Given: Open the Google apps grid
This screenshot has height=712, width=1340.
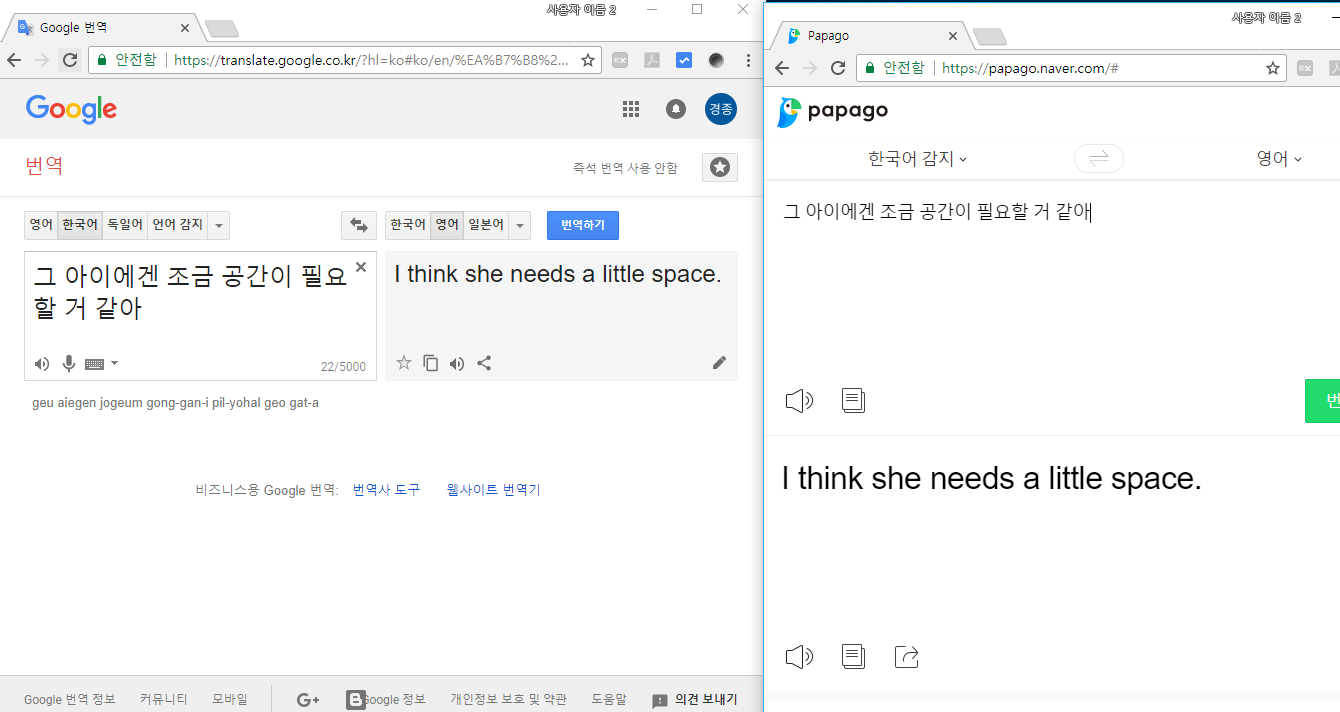Looking at the screenshot, I should click(631, 109).
